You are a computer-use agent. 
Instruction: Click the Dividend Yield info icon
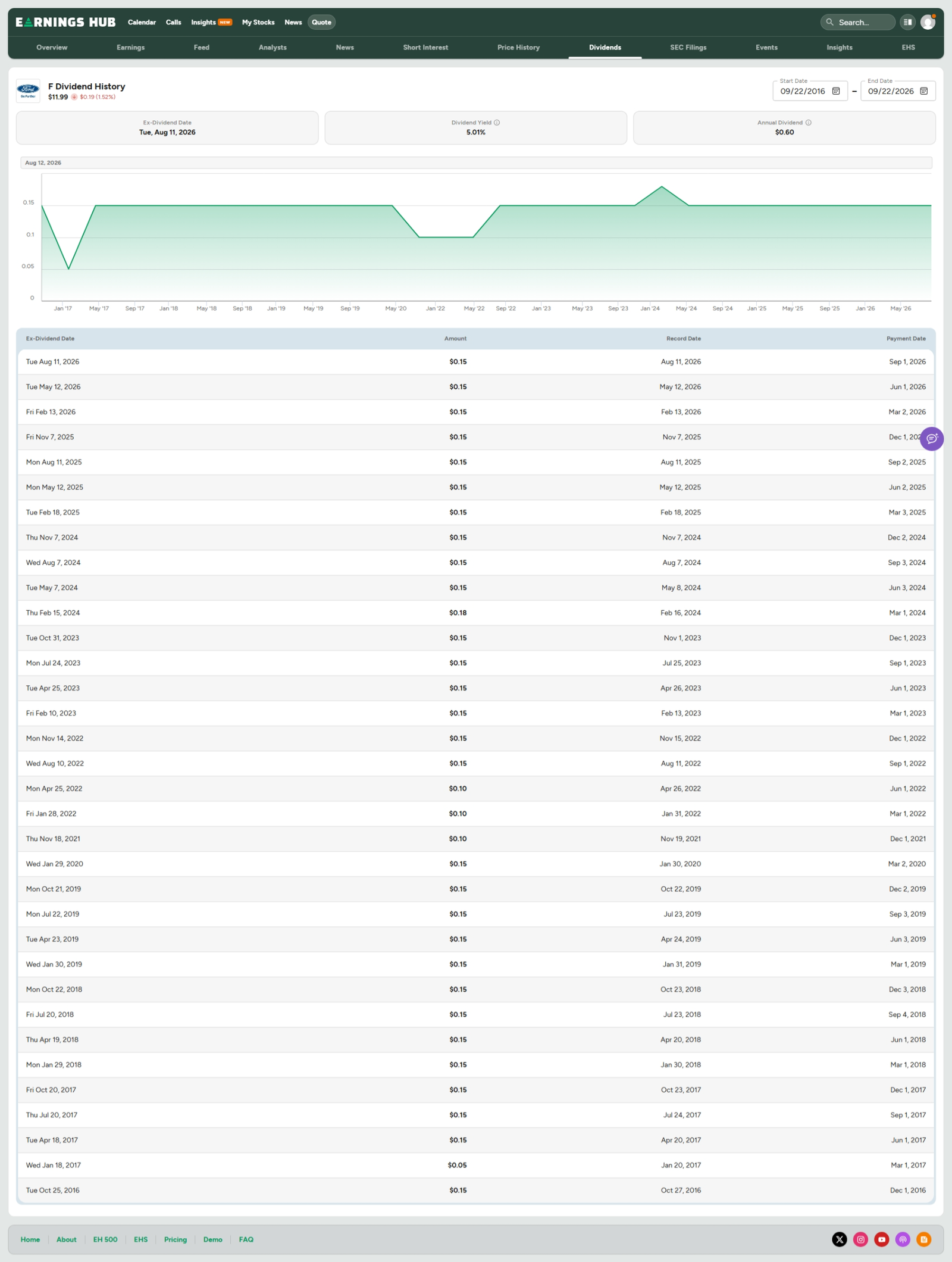[x=497, y=123]
